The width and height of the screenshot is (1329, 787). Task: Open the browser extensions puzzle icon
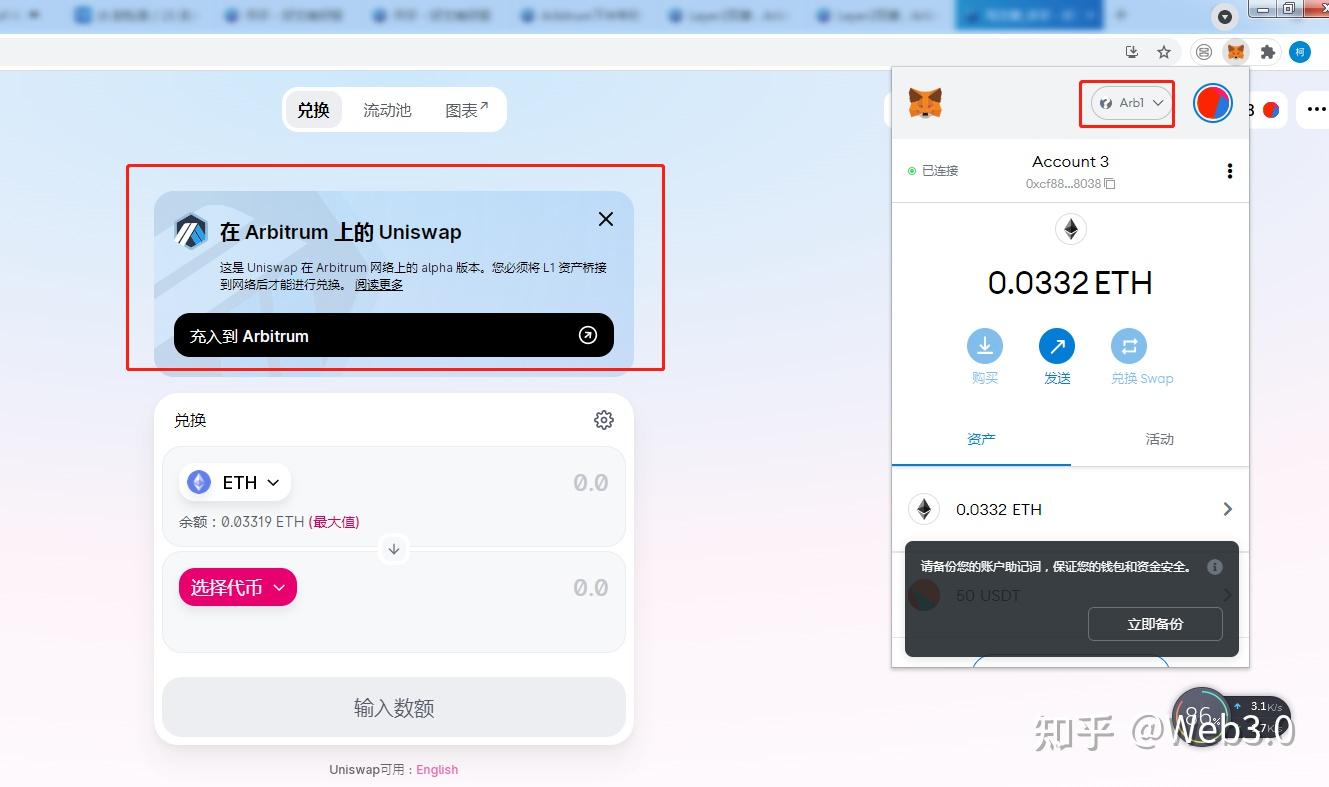1267,51
